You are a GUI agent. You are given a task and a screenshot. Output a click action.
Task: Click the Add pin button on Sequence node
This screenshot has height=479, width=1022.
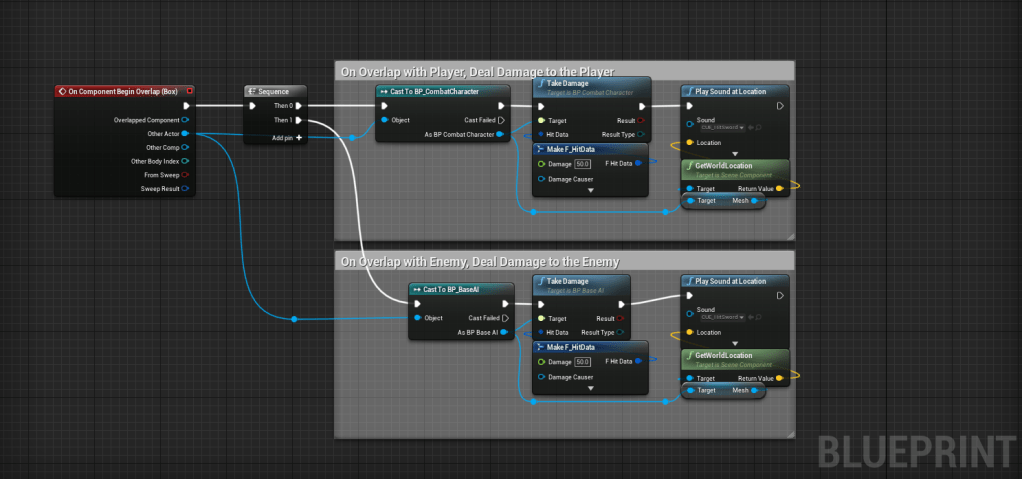(x=299, y=137)
